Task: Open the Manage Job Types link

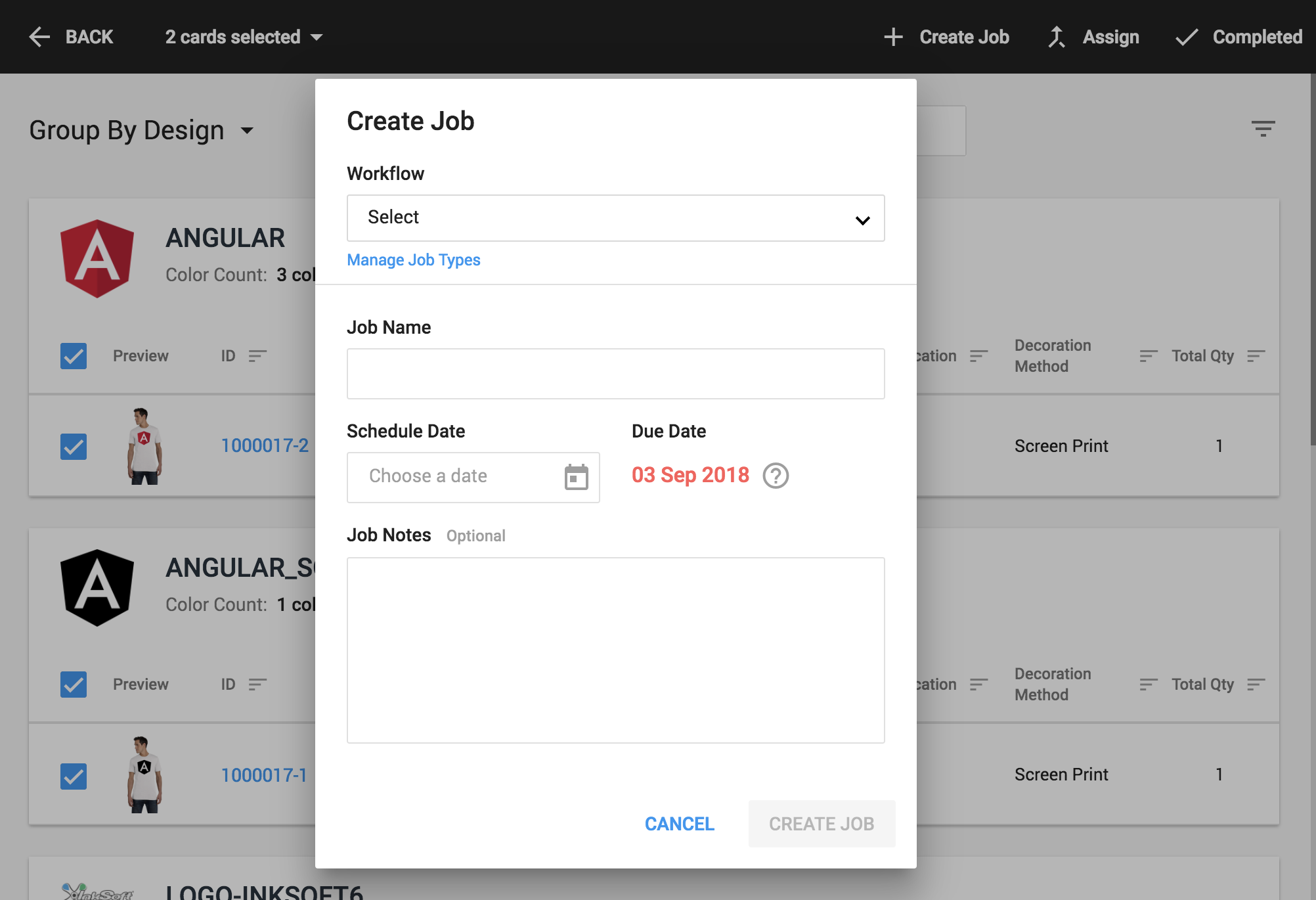Action: pos(414,260)
